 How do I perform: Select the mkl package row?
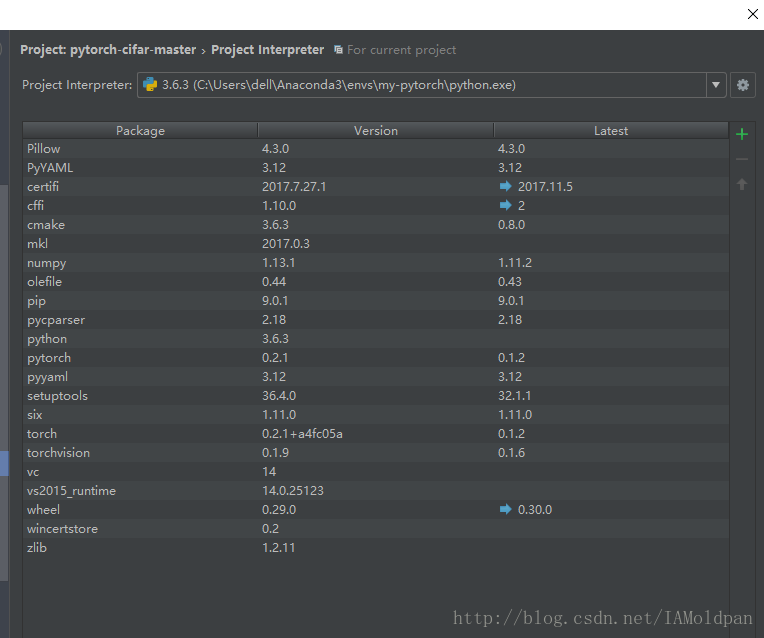376,244
